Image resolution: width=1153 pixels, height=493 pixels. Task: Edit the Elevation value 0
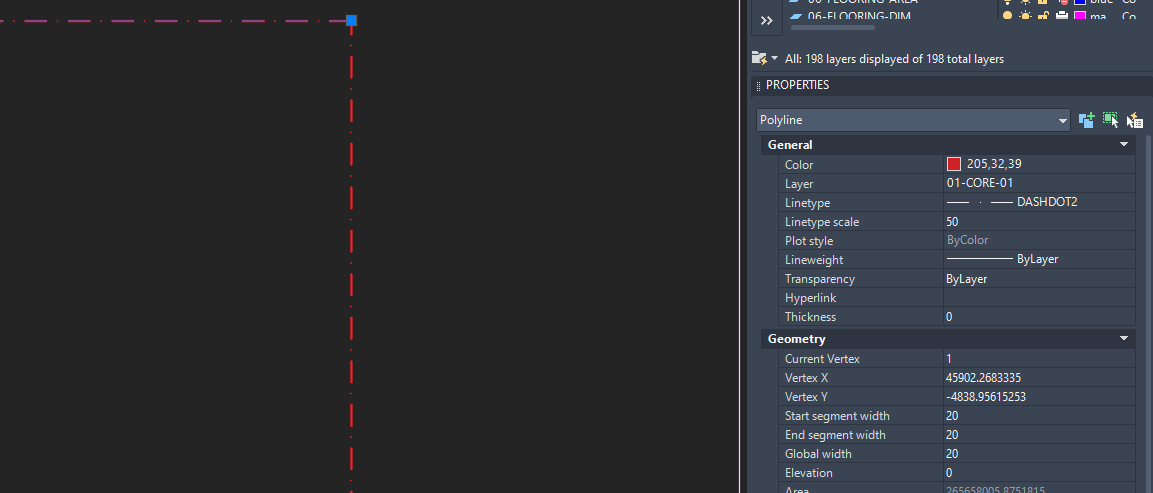click(x=1040, y=473)
